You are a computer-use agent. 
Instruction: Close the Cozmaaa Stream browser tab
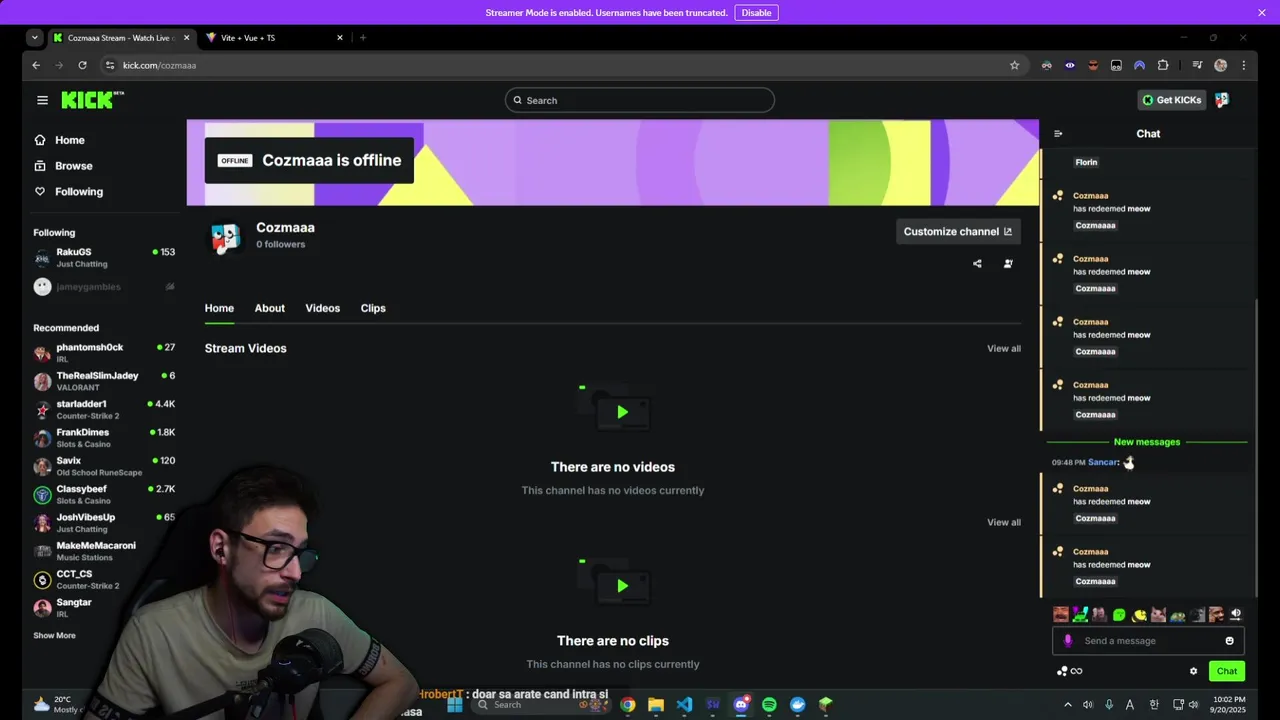click(x=186, y=38)
